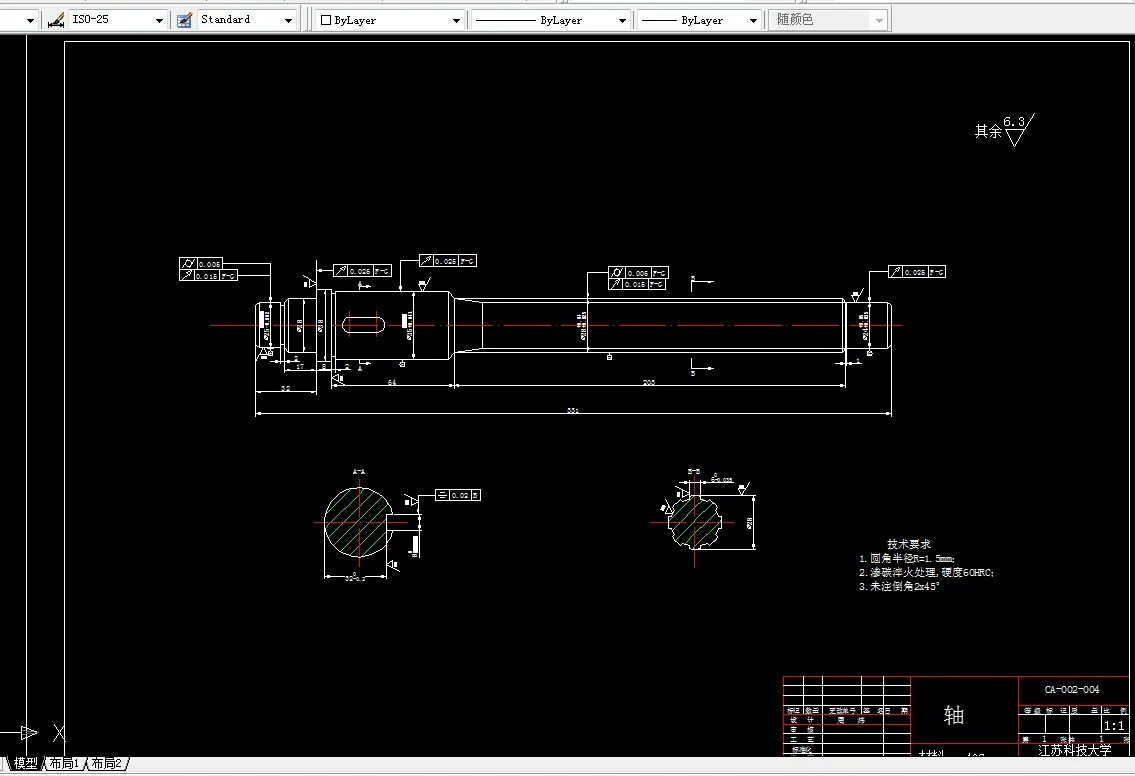Select the overall 531 length dimension
The width and height of the screenshot is (1135, 776).
pos(573,410)
